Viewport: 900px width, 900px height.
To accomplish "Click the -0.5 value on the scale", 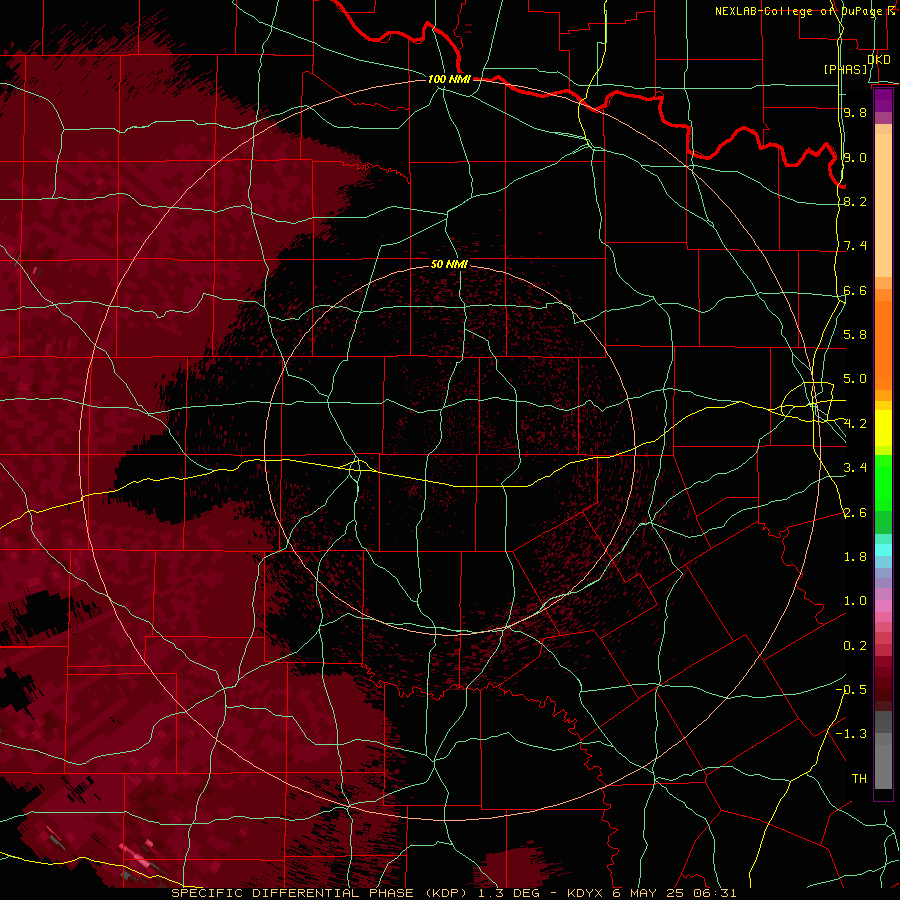I will 851,690.
